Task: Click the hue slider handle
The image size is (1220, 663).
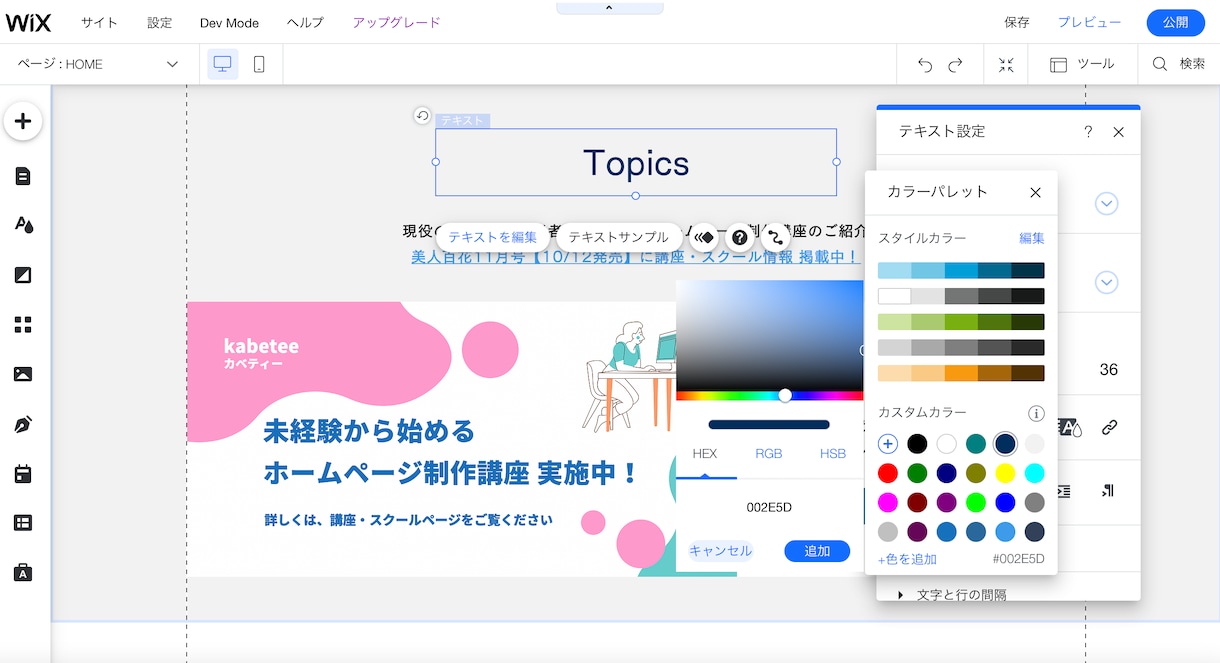Action: click(x=785, y=395)
